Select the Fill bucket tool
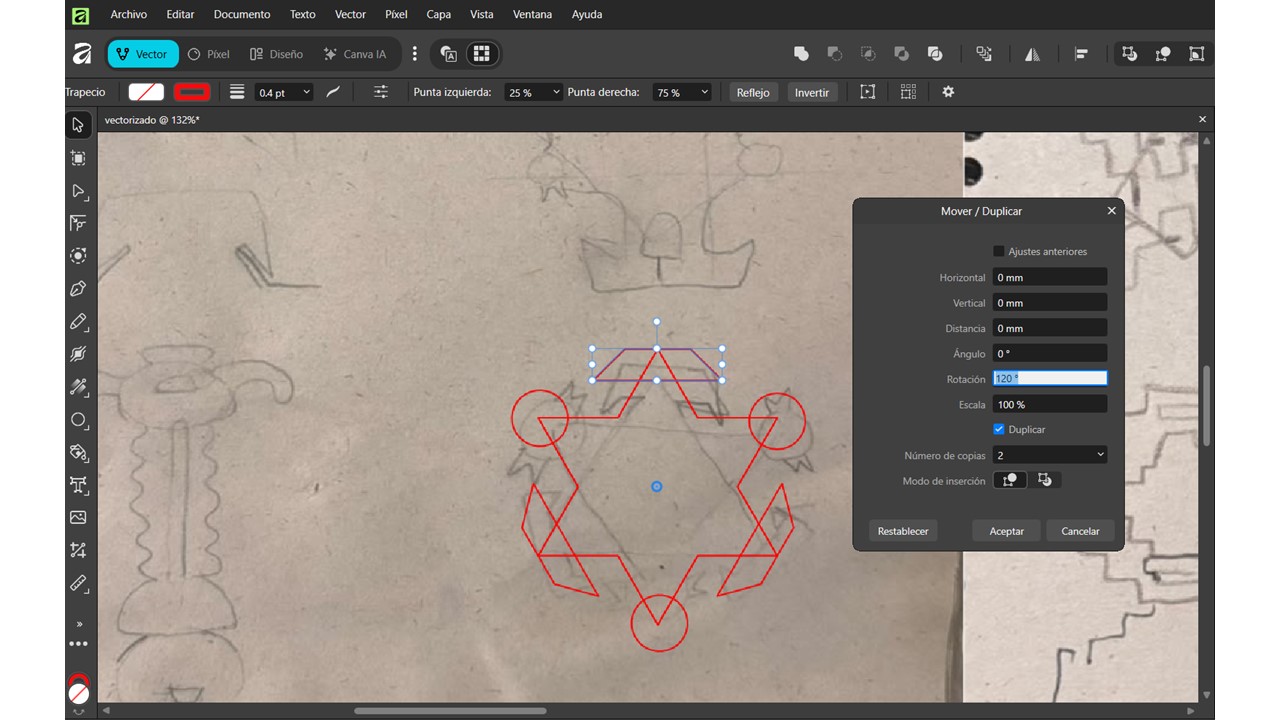The image size is (1280, 720). (x=78, y=452)
